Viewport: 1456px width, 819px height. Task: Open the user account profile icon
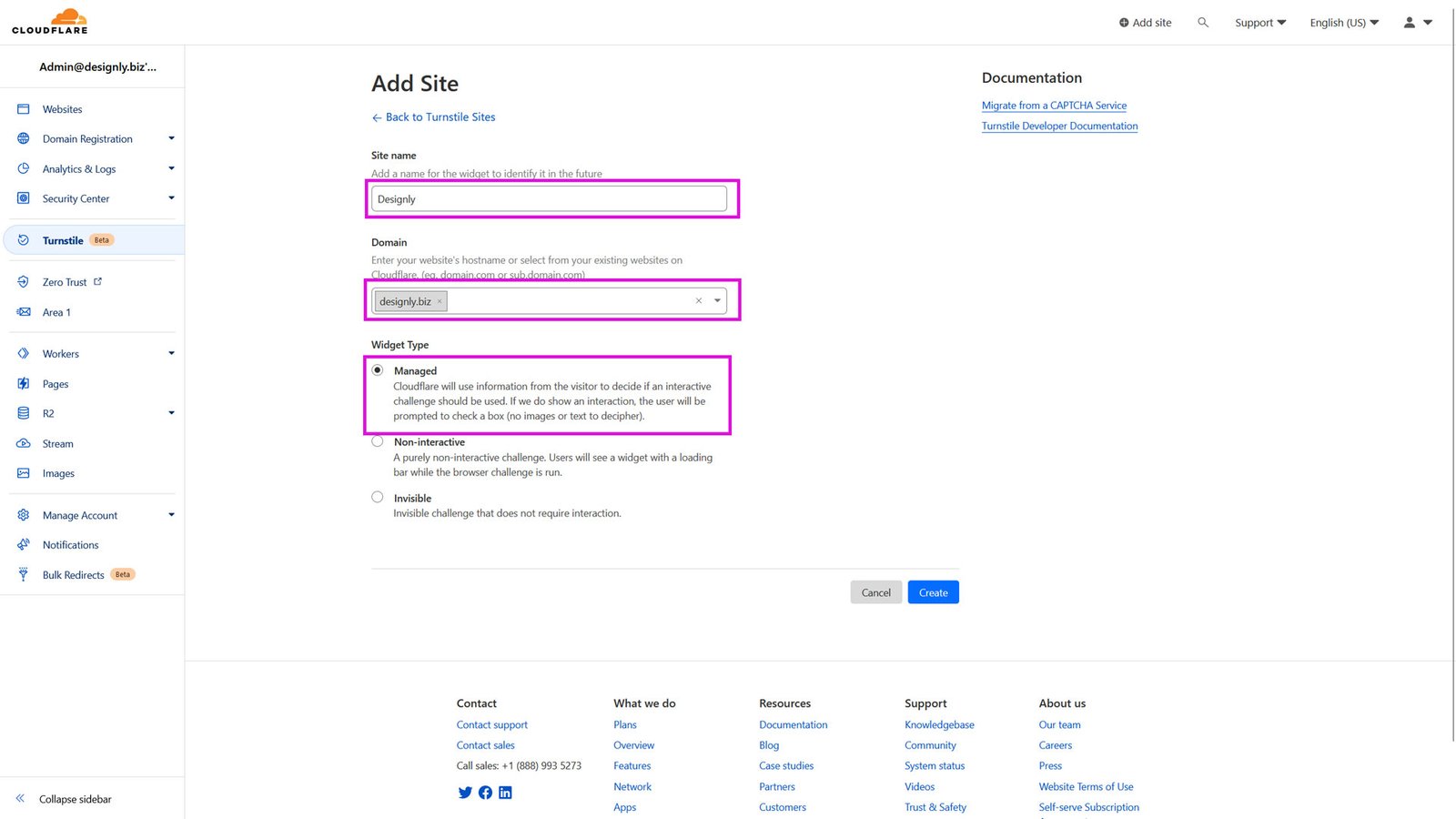(1410, 22)
